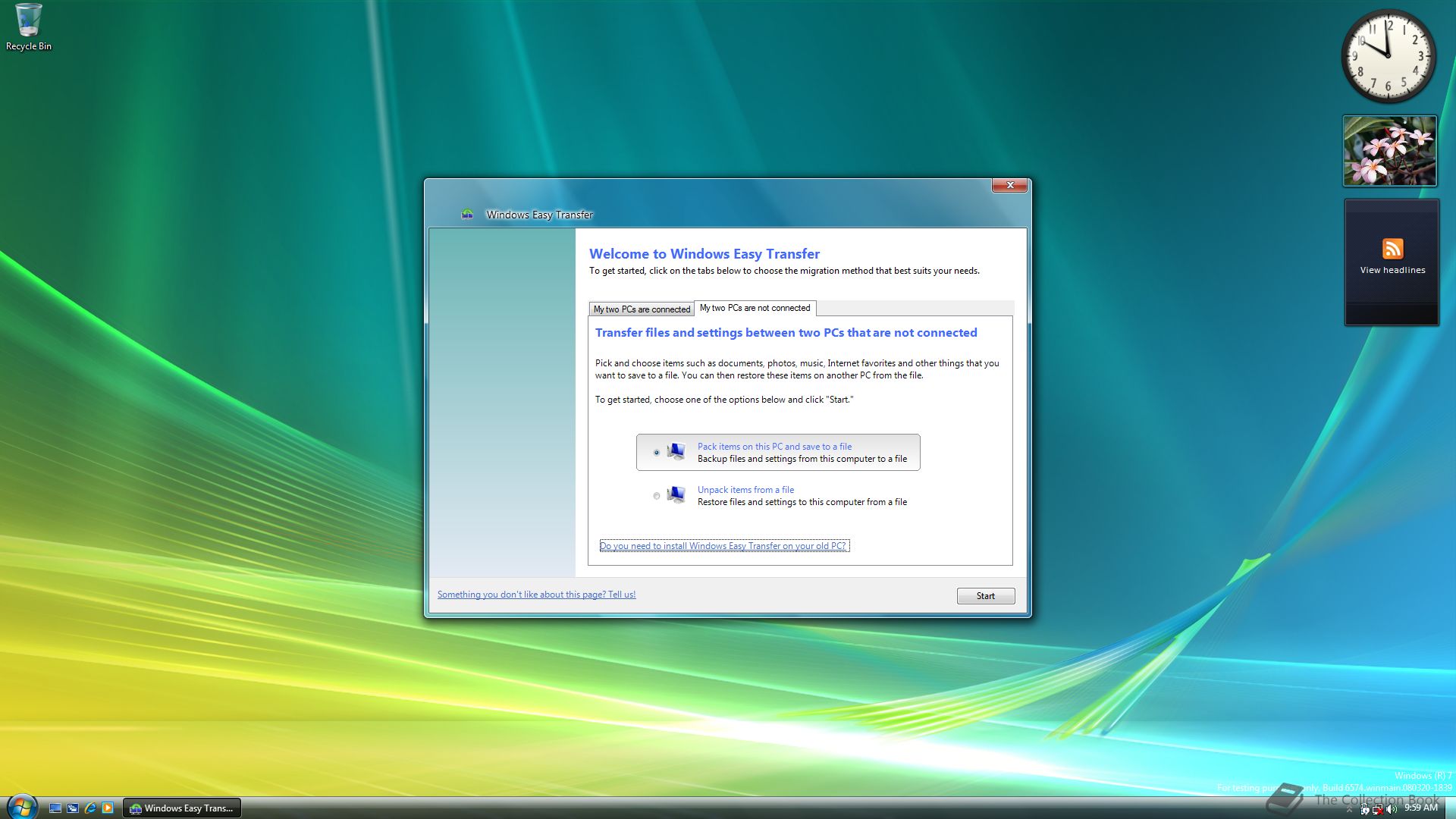
Task: Launch Internet Explorer from quick launch
Action: [90, 808]
